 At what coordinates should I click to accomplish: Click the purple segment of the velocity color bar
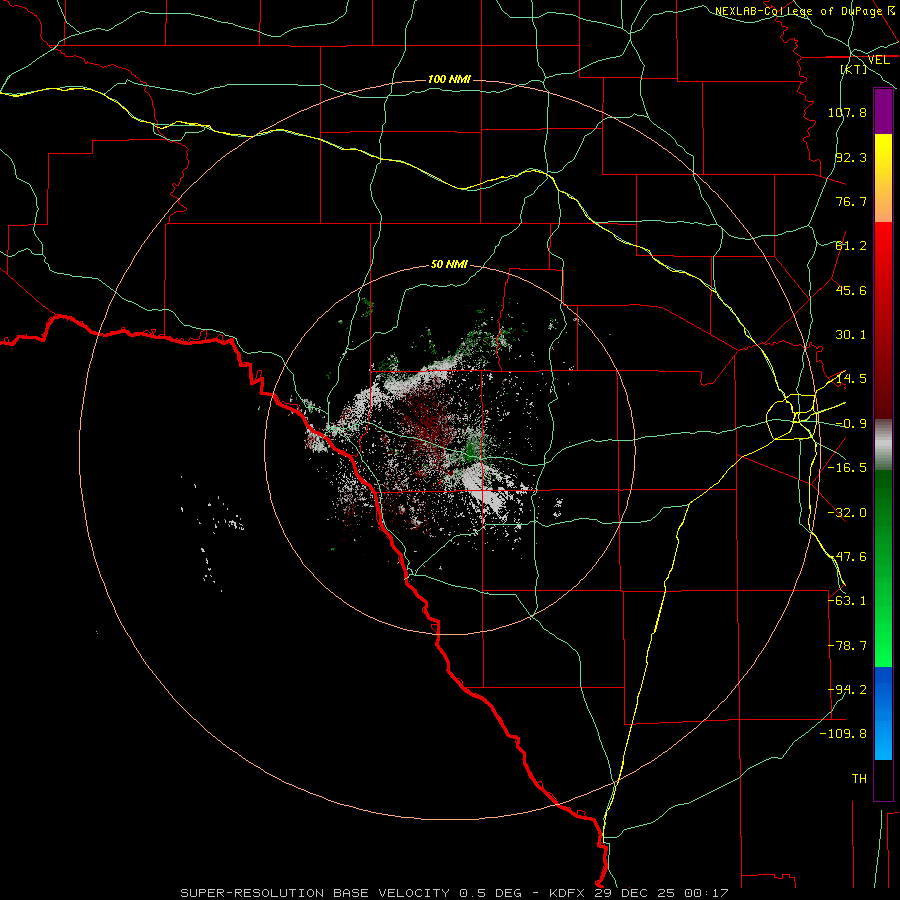pyautogui.click(x=883, y=111)
